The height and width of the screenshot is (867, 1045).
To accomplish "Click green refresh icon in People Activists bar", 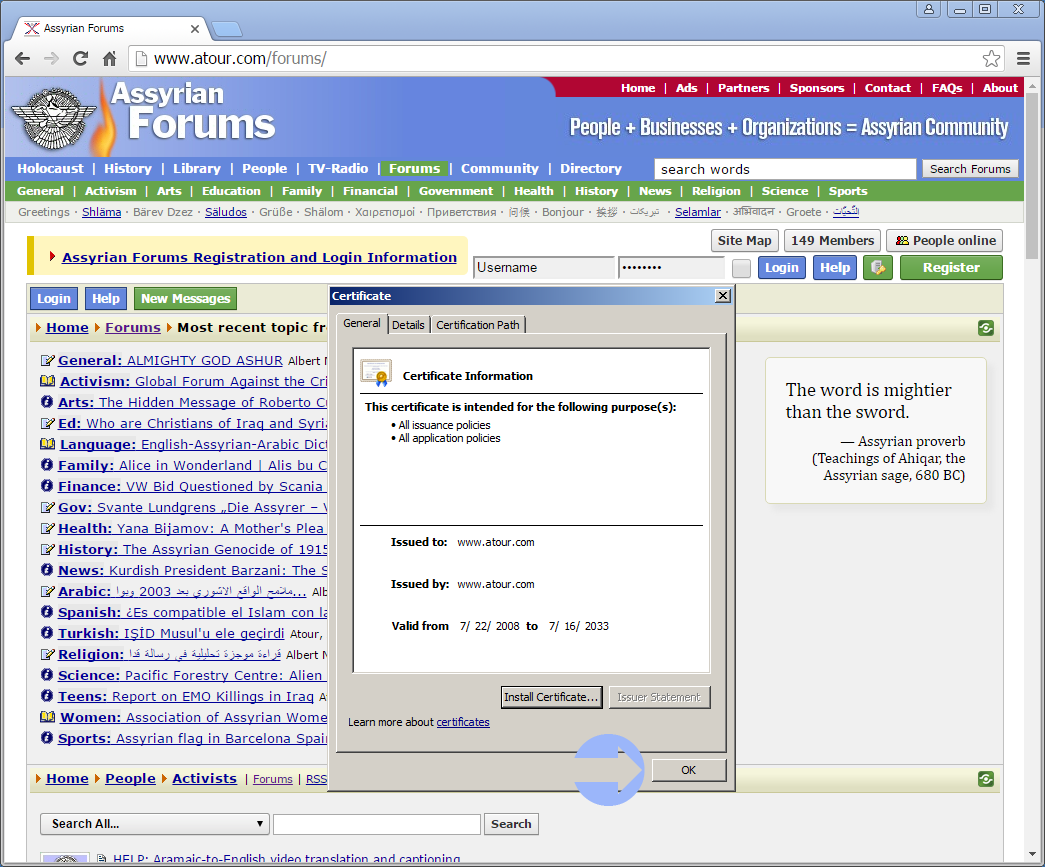I will coord(986,778).
